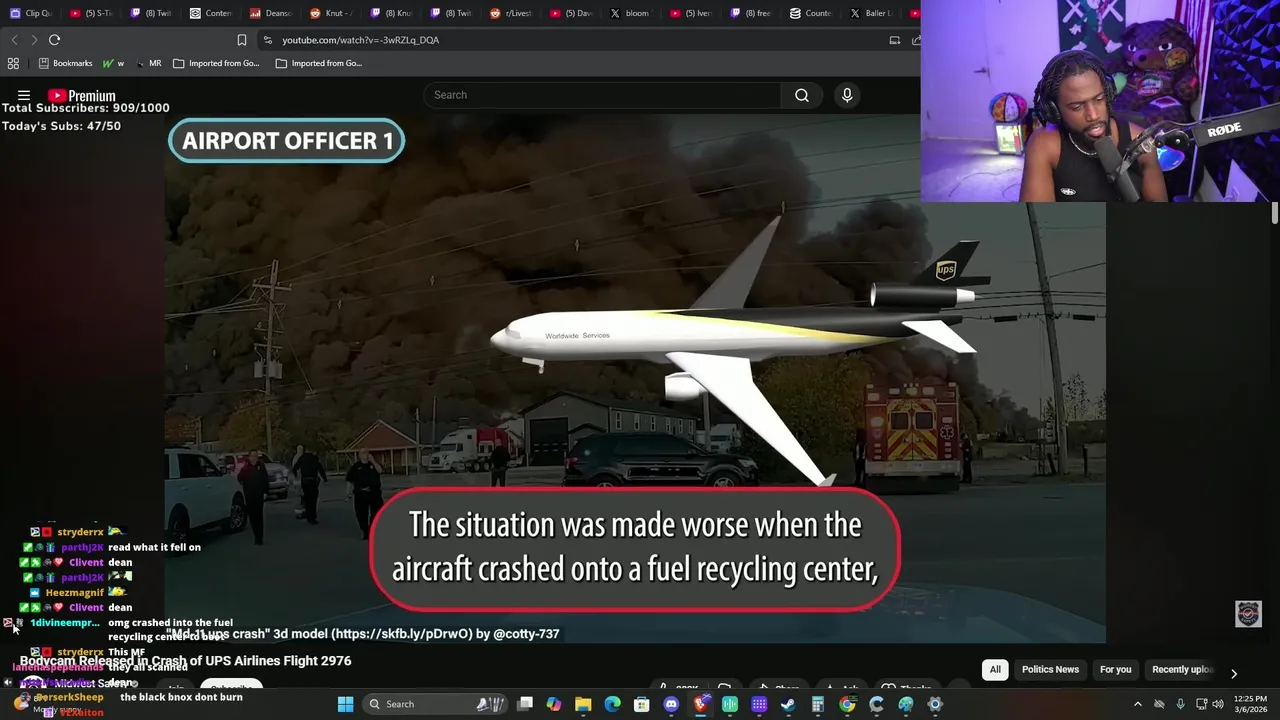The width and height of the screenshot is (1280, 720).
Task: Open Discord from the taskbar
Action: (671, 704)
